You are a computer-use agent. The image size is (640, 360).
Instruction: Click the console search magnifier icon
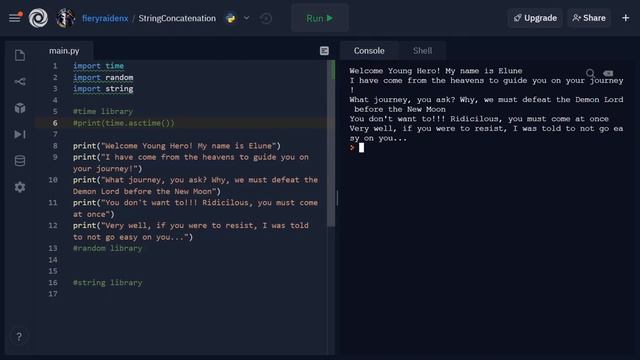click(x=590, y=73)
